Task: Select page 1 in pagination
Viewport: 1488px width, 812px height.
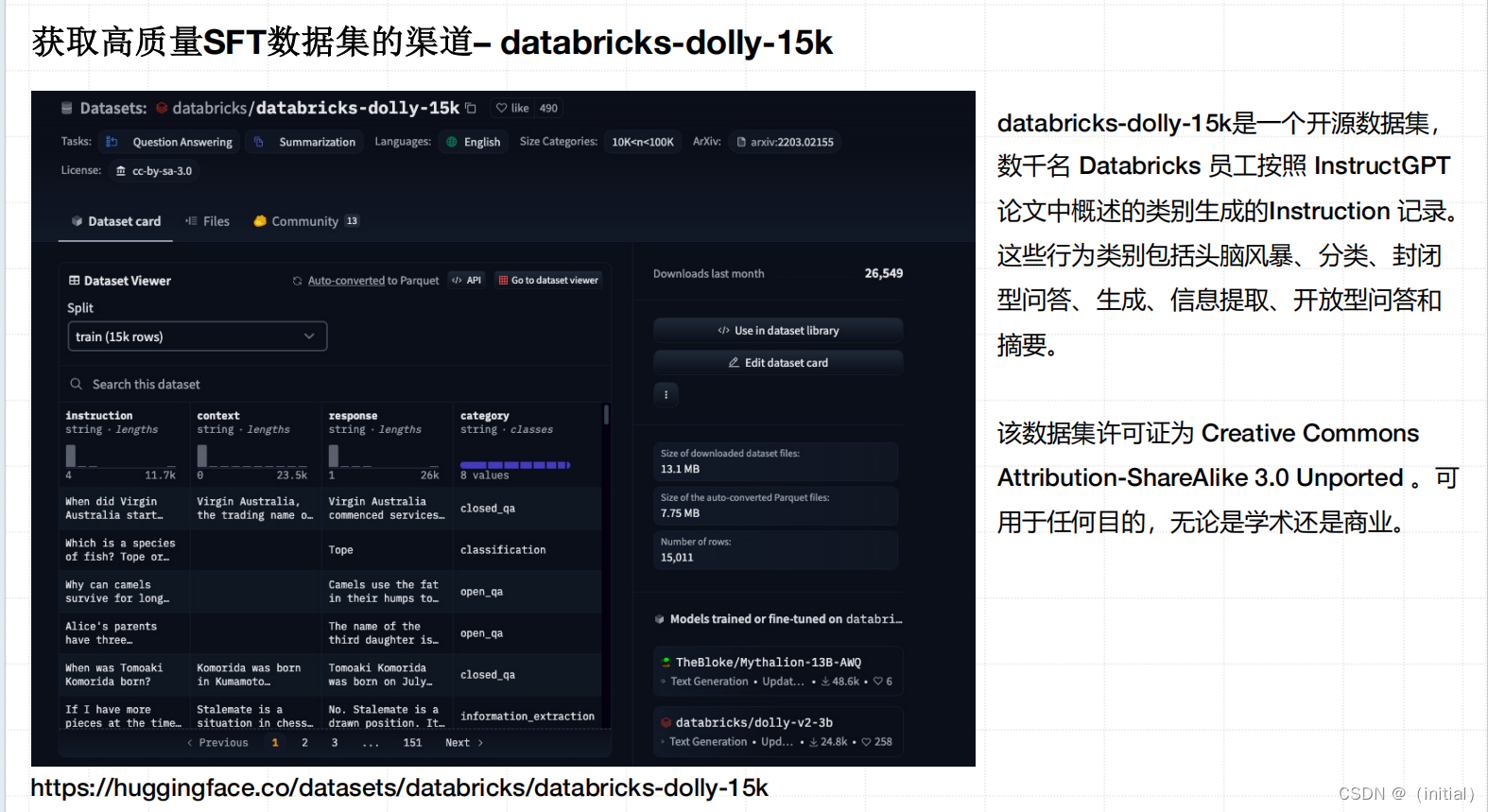Action: (x=275, y=743)
